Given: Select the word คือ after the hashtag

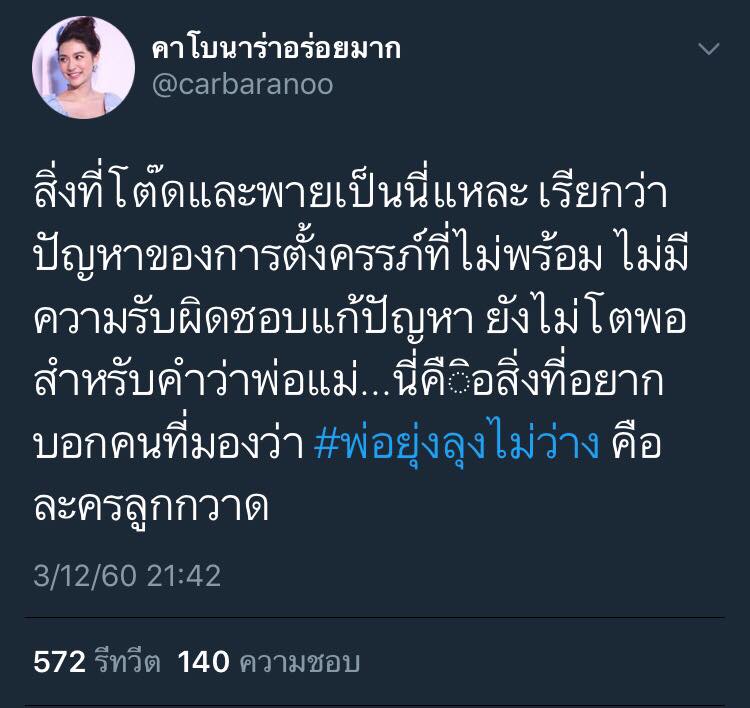Looking at the screenshot, I should (x=636, y=444).
